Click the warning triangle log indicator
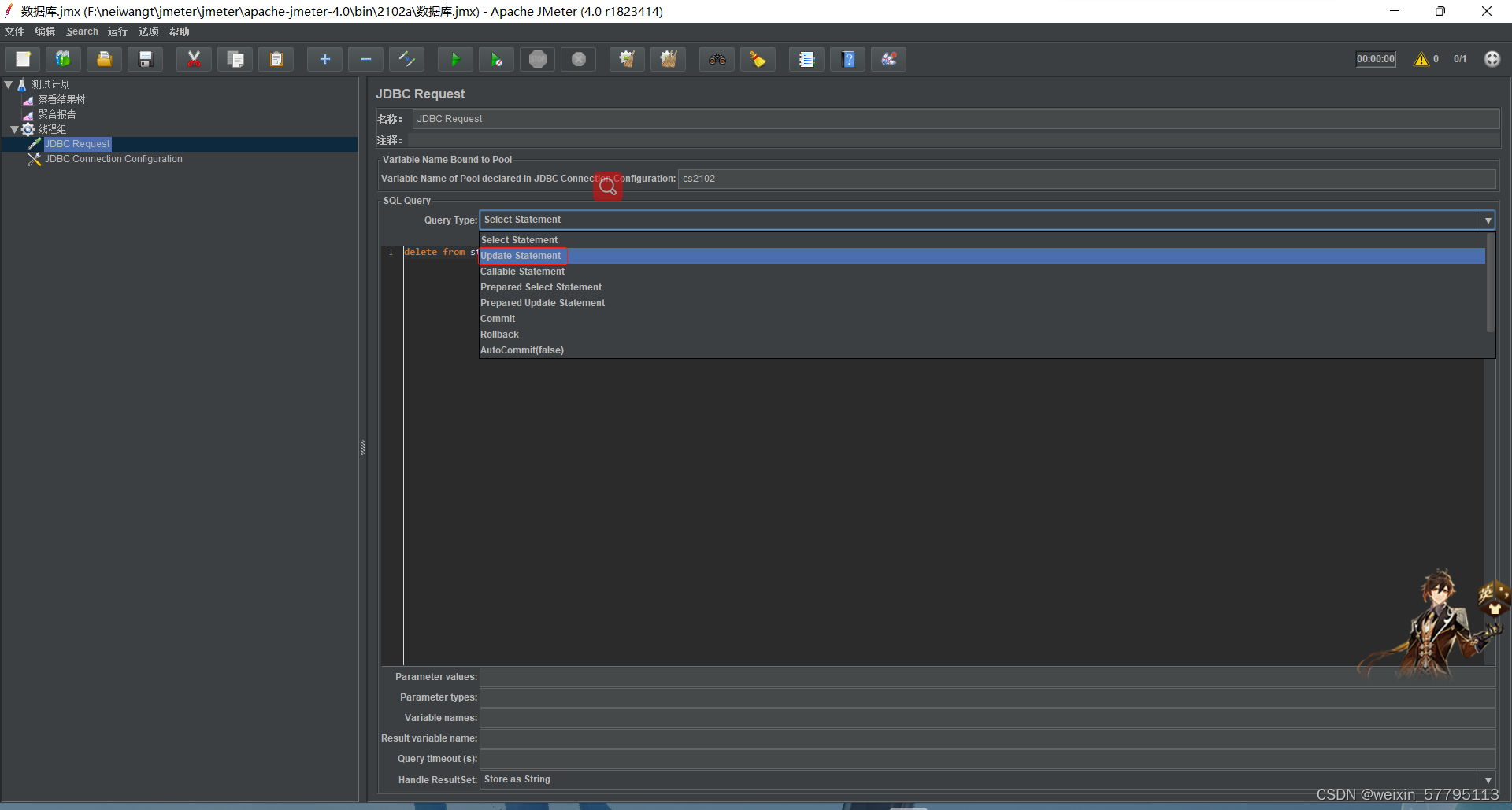The height and width of the screenshot is (810, 1512). pyautogui.click(x=1421, y=59)
